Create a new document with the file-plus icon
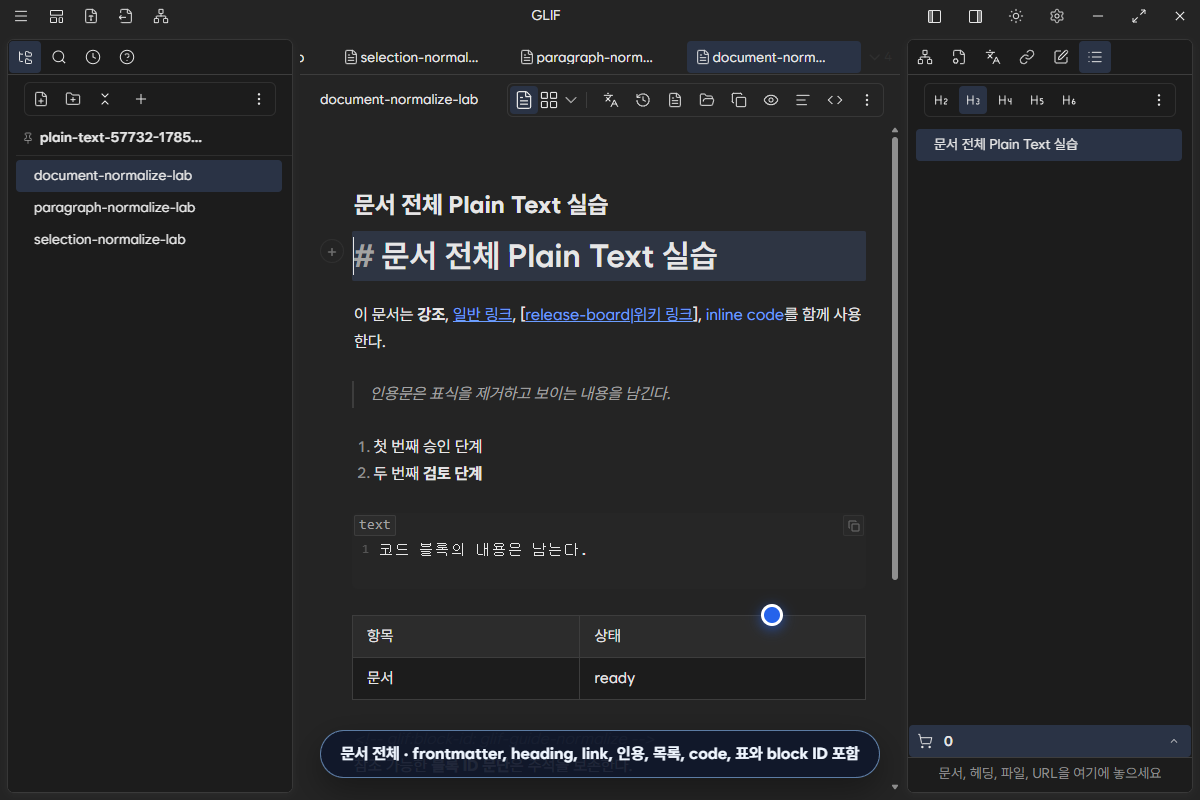 41,99
